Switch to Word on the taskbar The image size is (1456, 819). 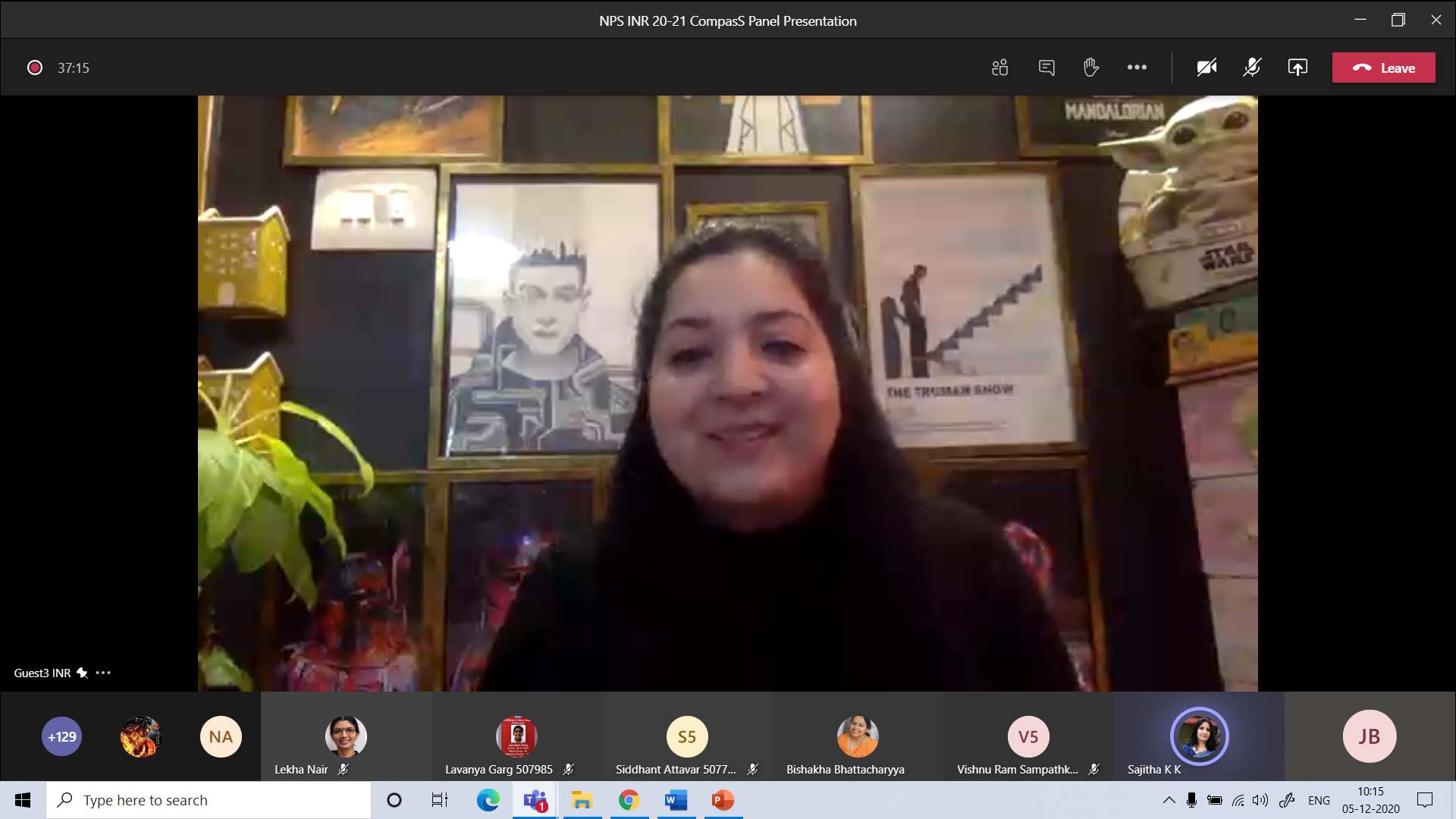(676, 800)
